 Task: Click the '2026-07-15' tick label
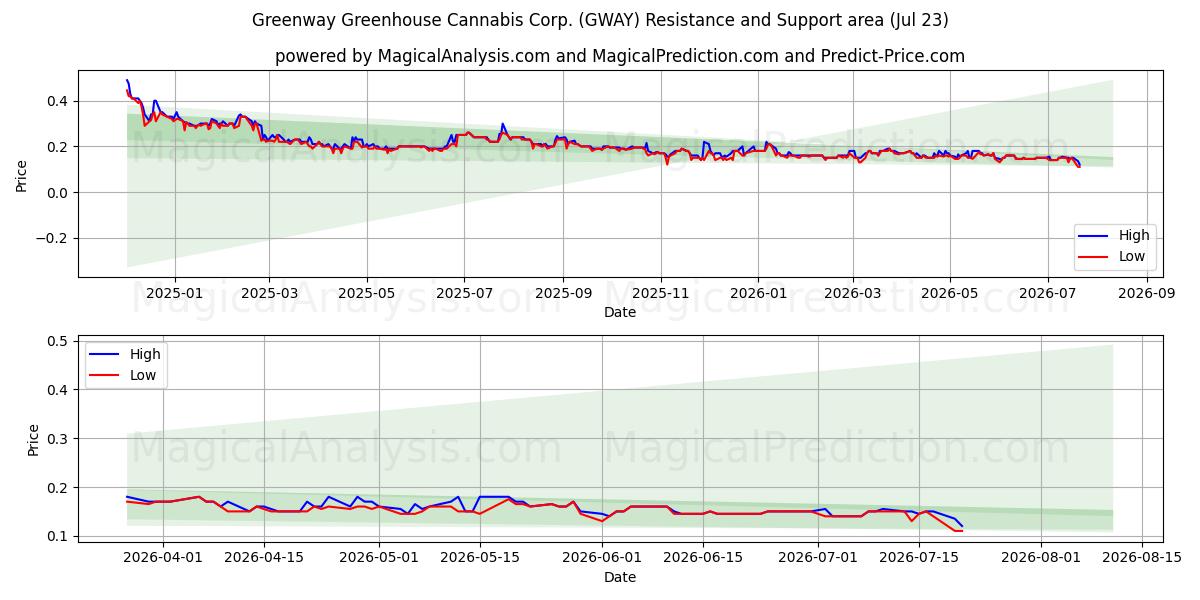[920, 558]
